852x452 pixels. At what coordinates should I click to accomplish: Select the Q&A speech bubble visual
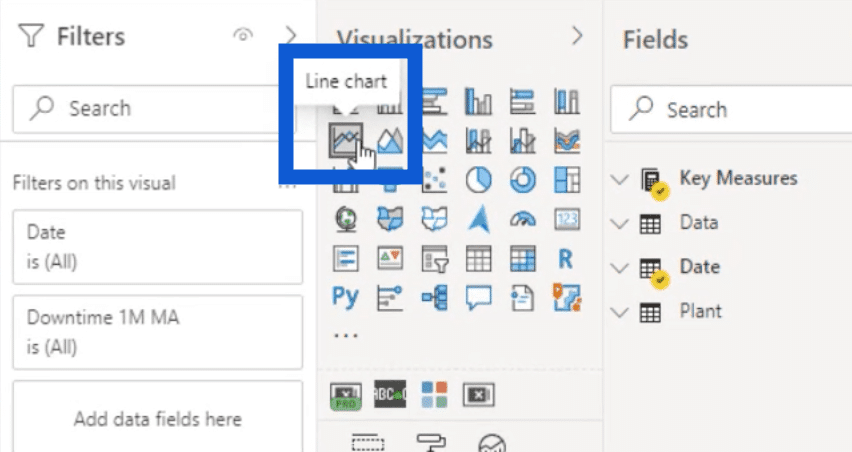(x=478, y=298)
